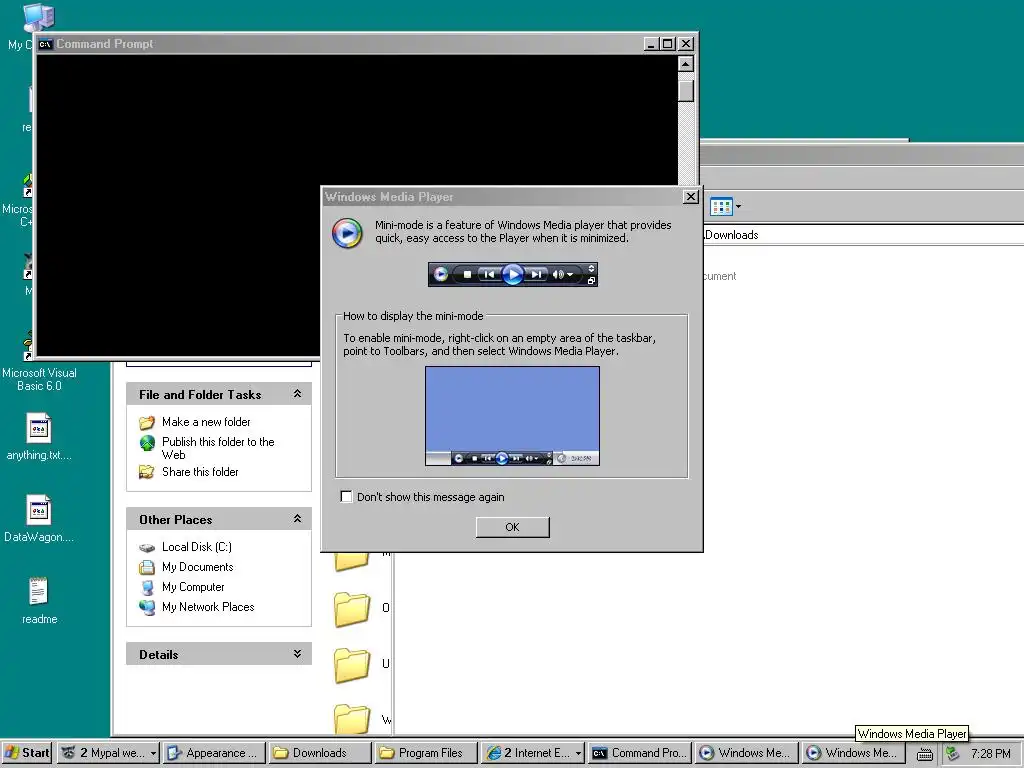Click the stop button in the mini-mode preview
The height and width of the screenshot is (768, 1024).
point(467,275)
